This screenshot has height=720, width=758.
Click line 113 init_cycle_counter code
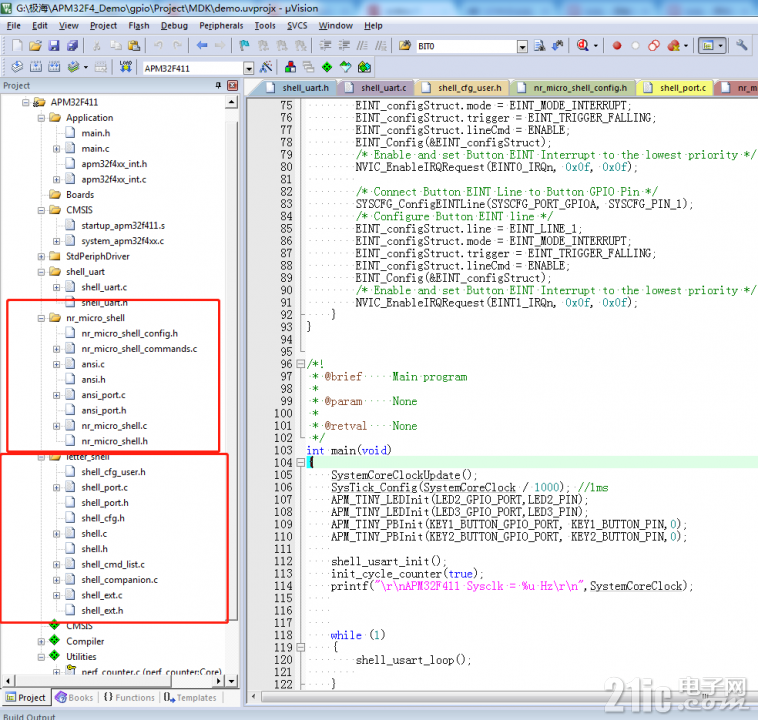[x=408, y=573]
